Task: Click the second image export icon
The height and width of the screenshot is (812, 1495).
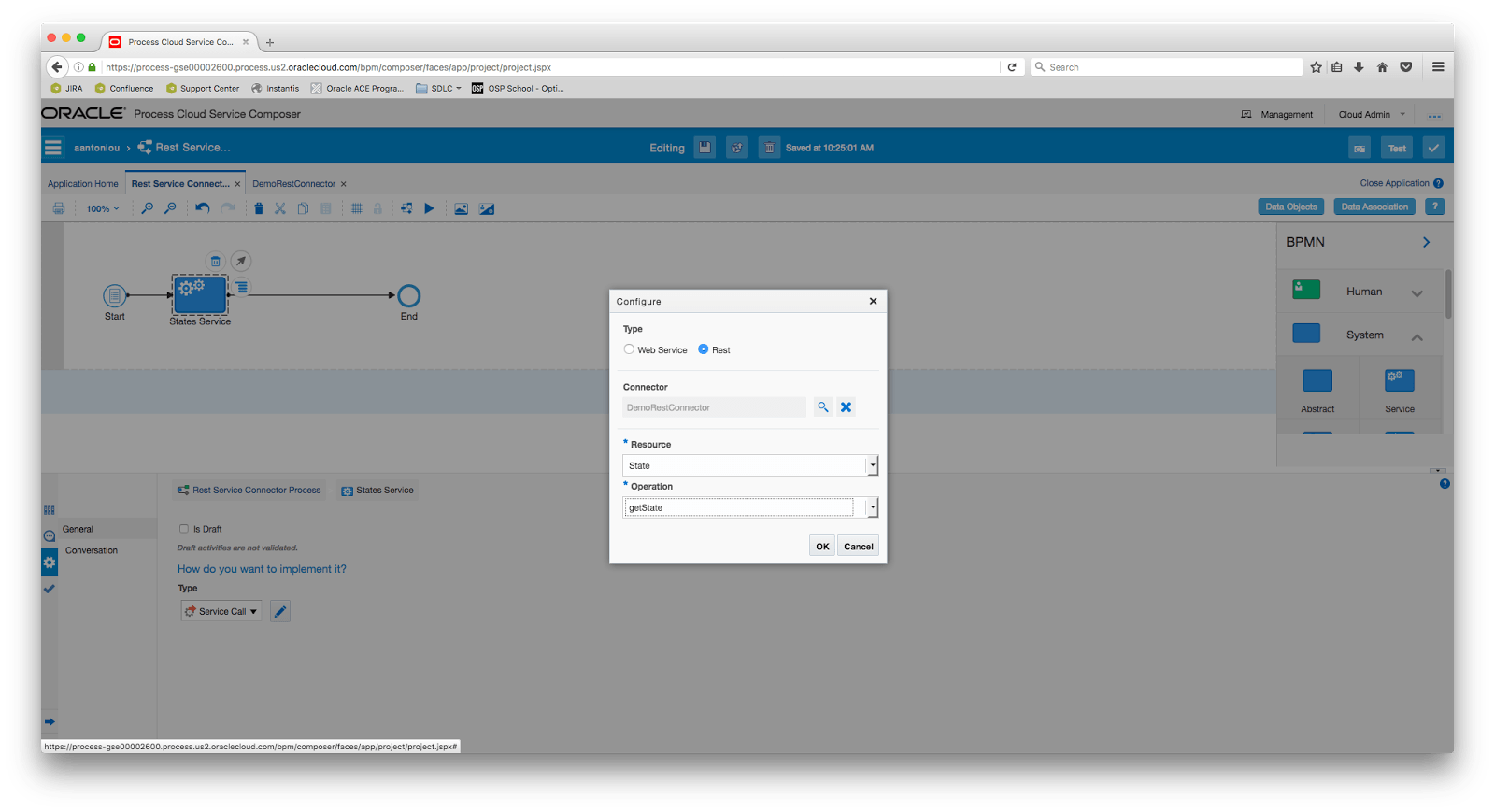Action: [x=487, y=208]
